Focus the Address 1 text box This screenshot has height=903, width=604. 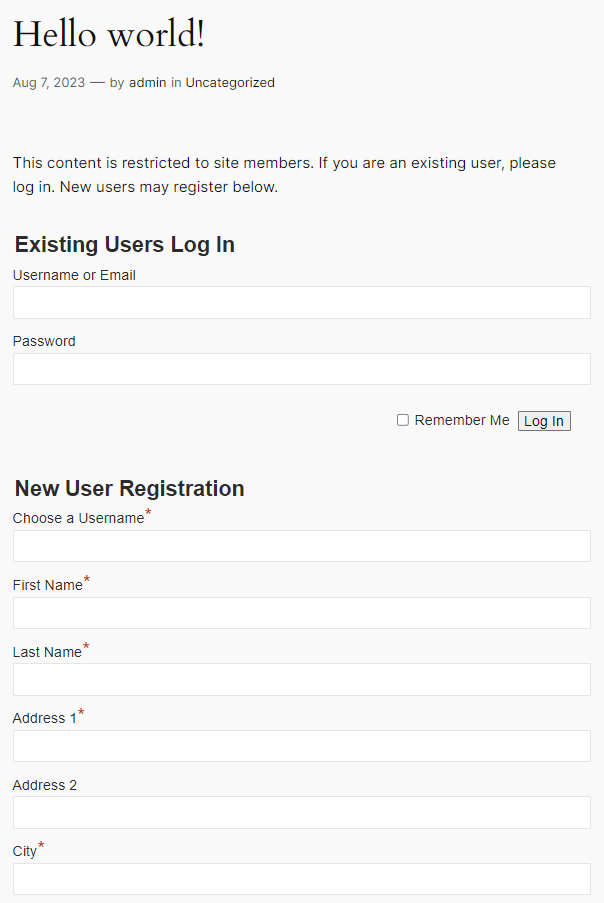tap(301, 746)
